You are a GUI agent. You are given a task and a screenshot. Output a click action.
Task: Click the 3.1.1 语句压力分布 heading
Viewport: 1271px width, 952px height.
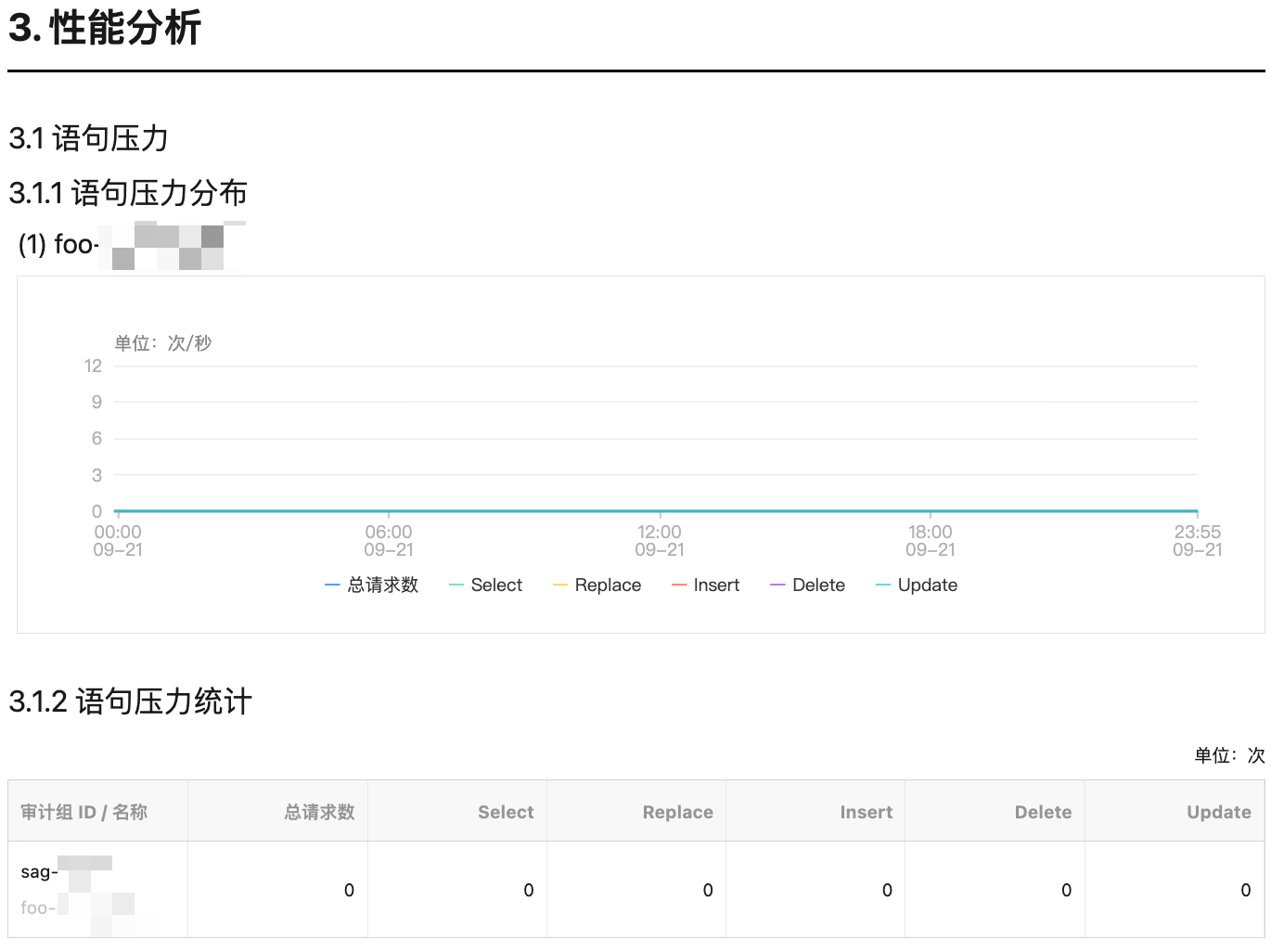(x=128, y=193)
